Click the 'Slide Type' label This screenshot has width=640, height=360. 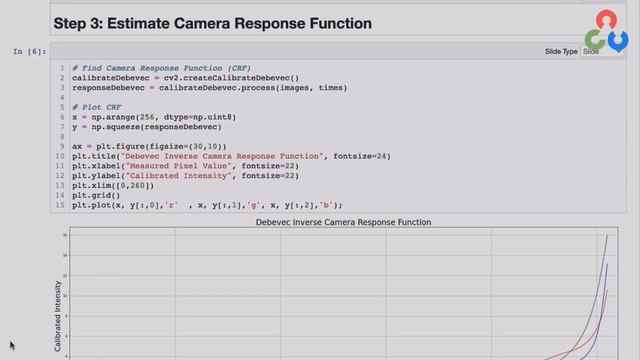pyautogui.click(x=561, y=51)
